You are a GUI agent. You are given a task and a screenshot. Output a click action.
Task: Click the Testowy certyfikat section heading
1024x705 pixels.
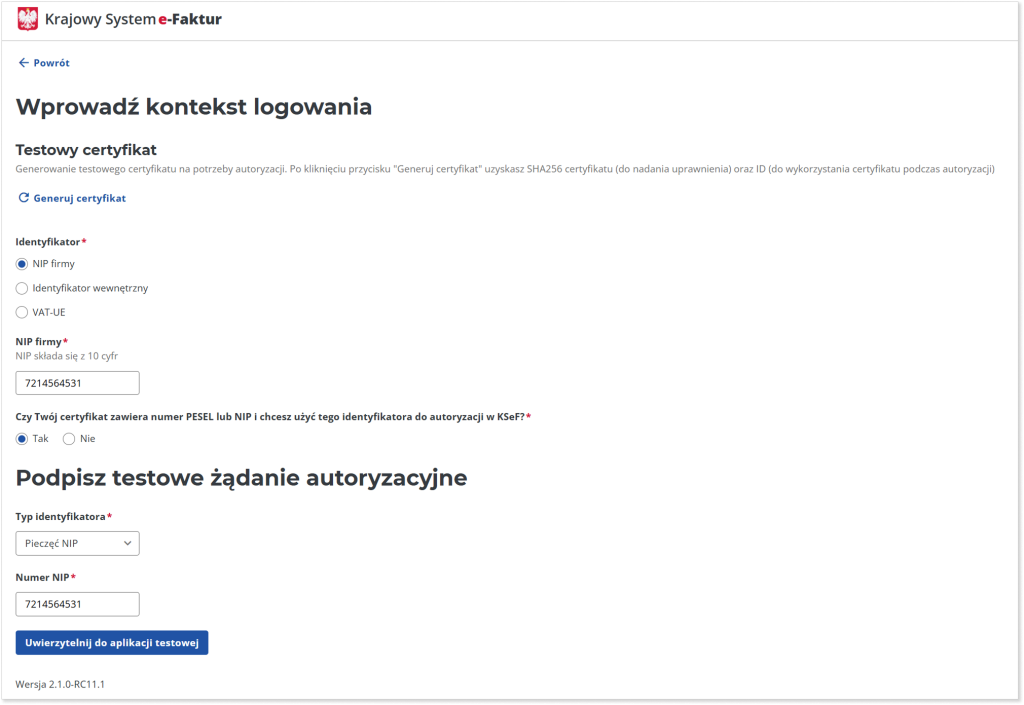pyautogui.click(x=86, y=150)
